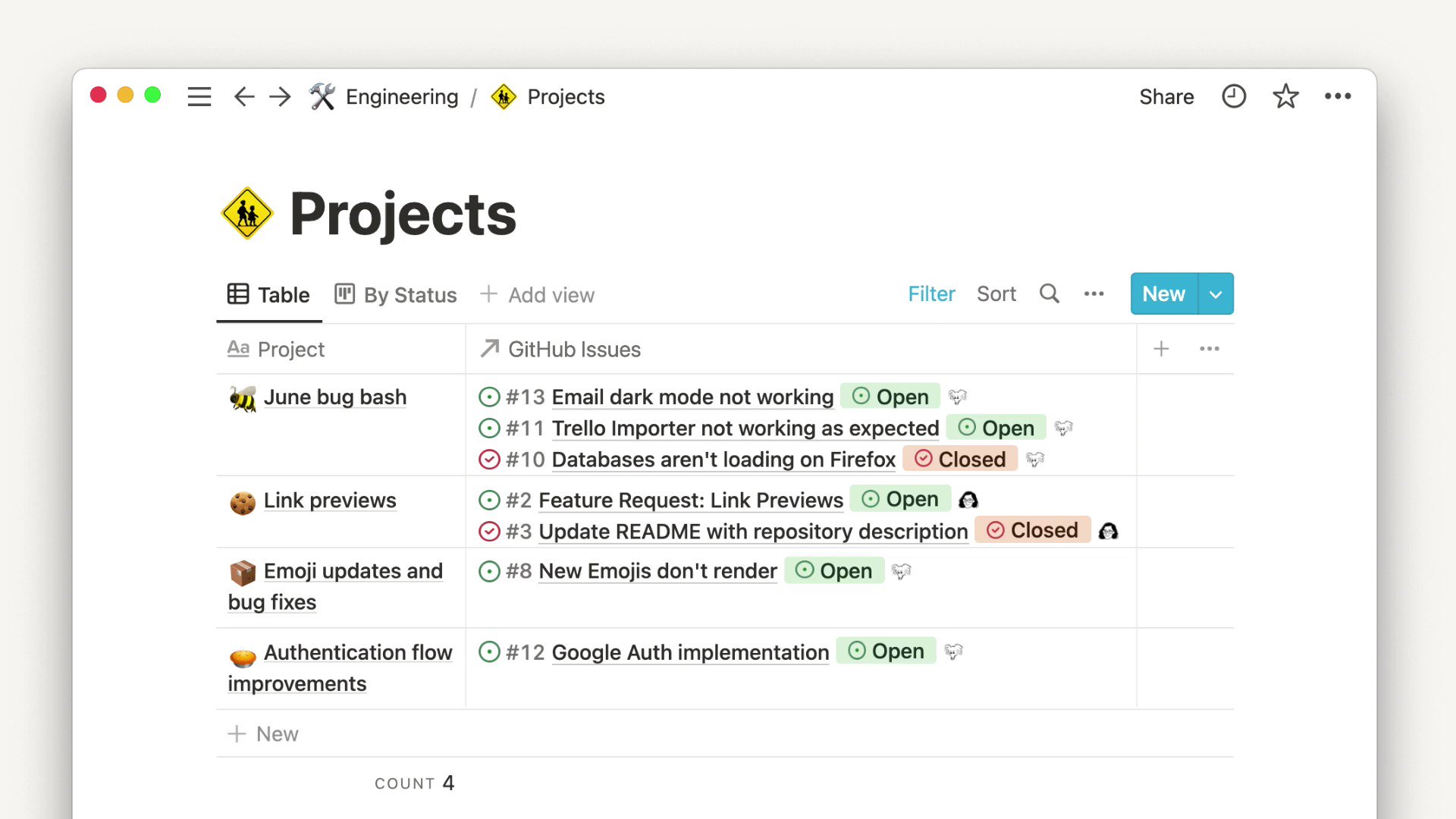Create a new item with New button
Screen dimensions: 1456x819
1164,294
